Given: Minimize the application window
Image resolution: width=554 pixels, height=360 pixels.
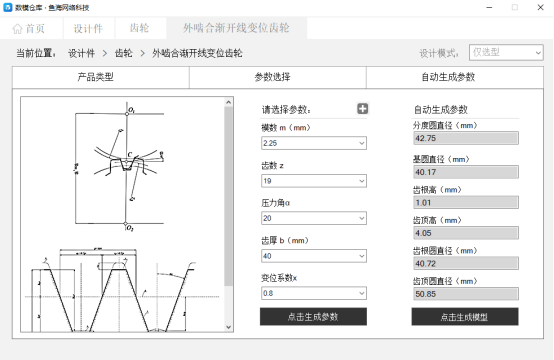Looking at the screenshot, I should (x=489, y=7).
